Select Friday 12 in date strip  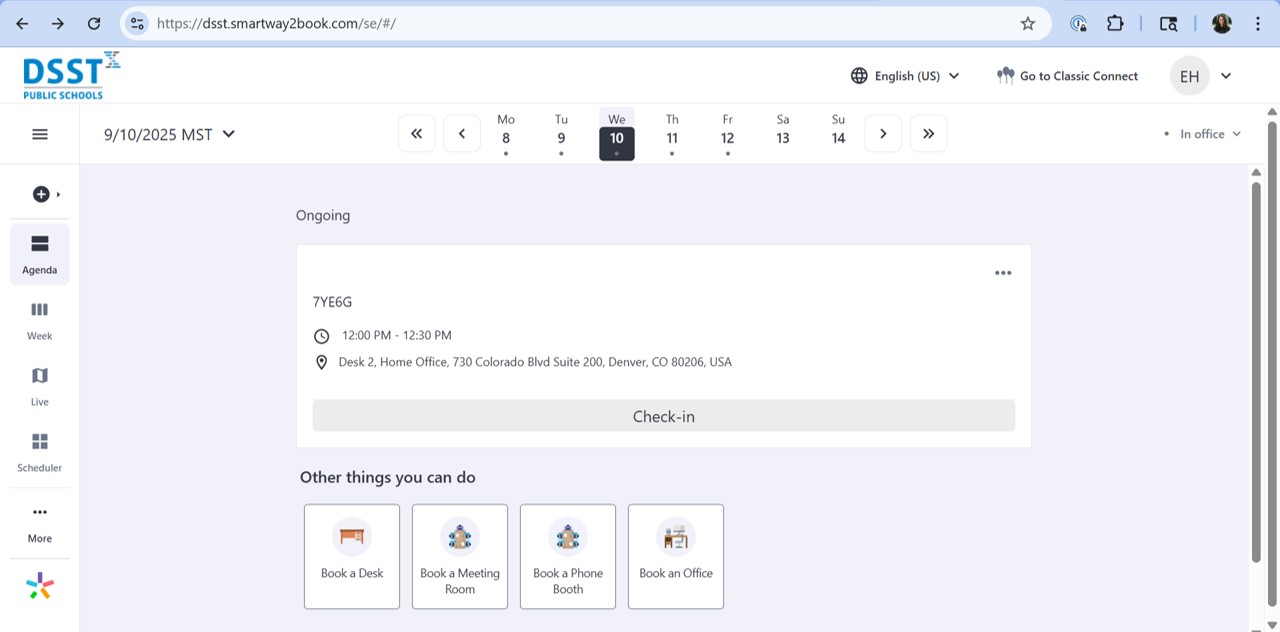[x=727, y=133]
